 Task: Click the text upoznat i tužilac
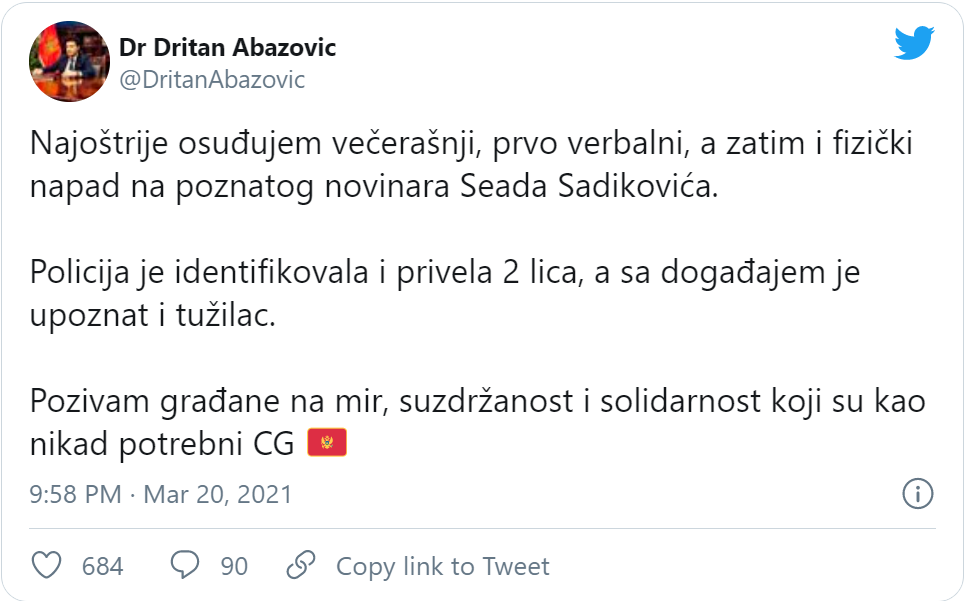pyautogui.click(x=152, y=315)
